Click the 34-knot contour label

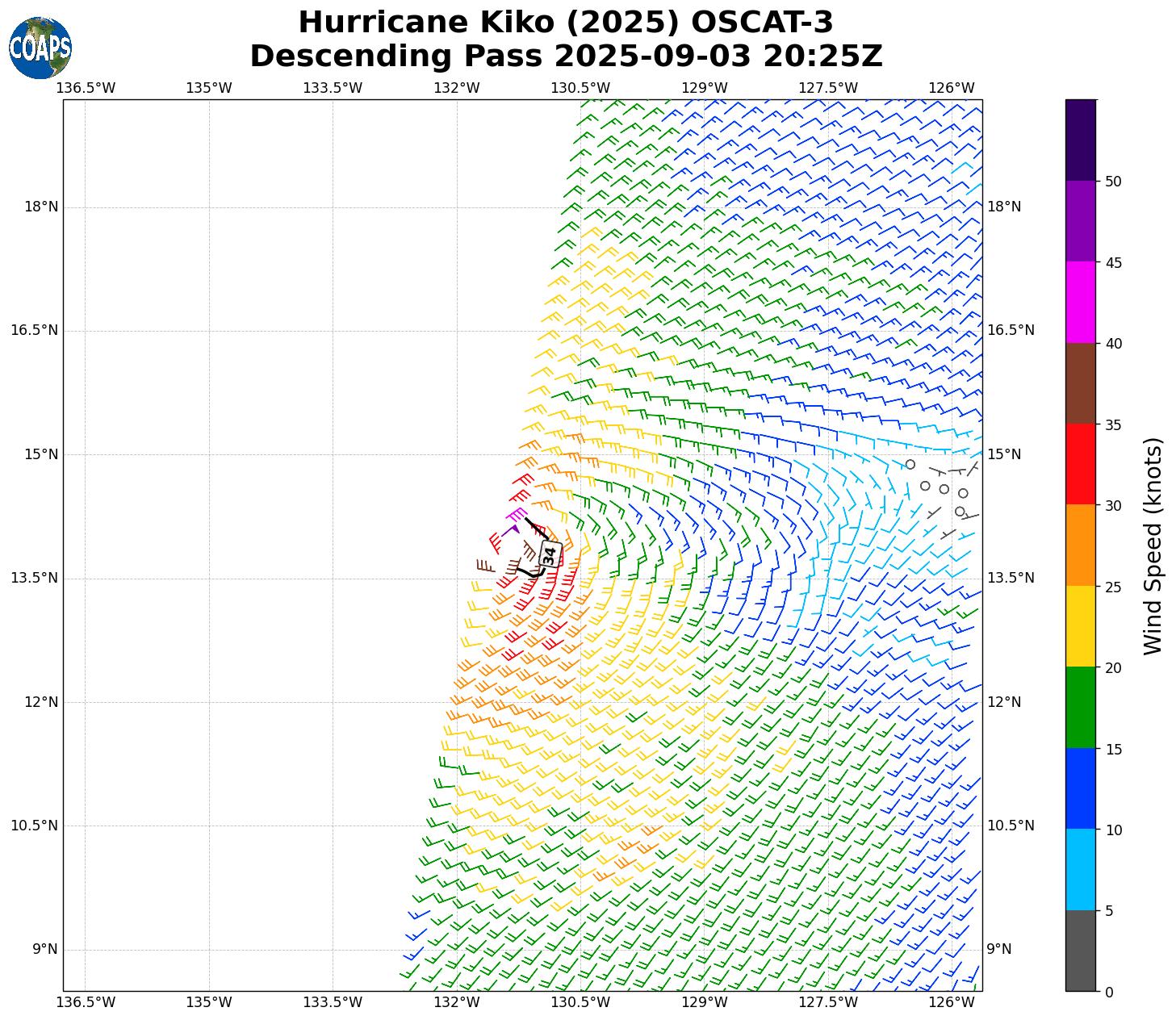pos(550,555)
